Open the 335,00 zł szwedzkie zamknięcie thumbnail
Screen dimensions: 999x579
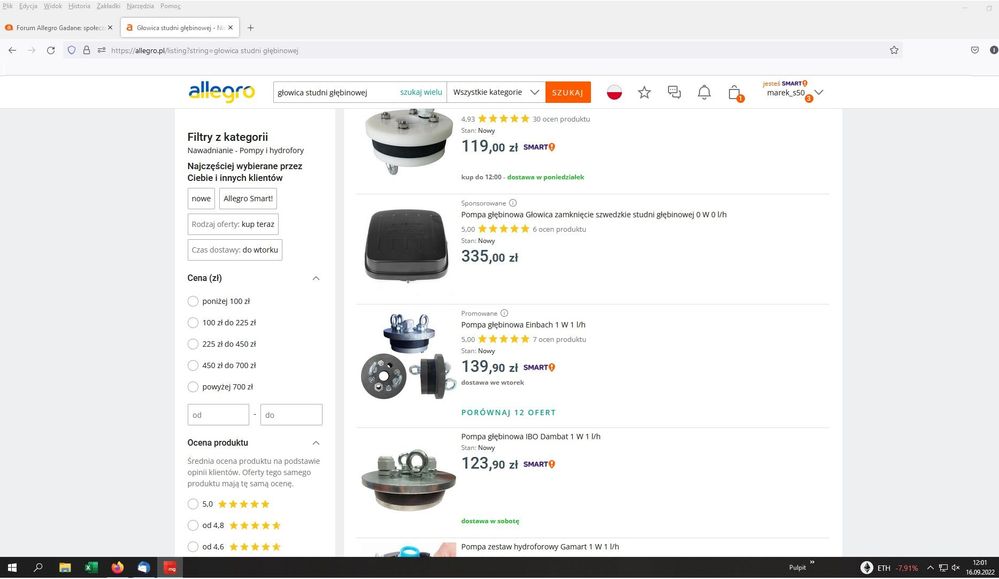point(407,246)
